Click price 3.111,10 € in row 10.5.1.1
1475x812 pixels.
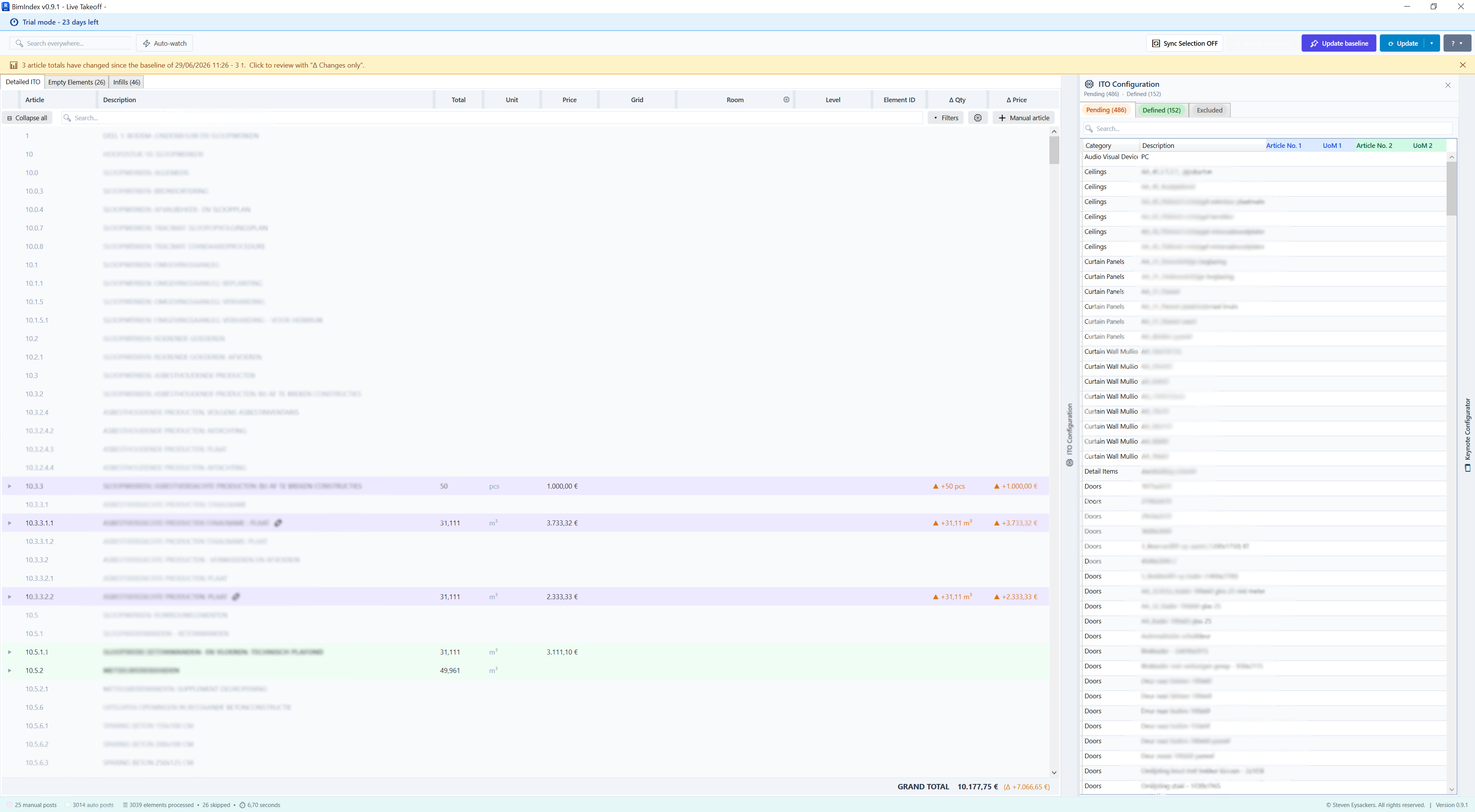click(562, 652)
